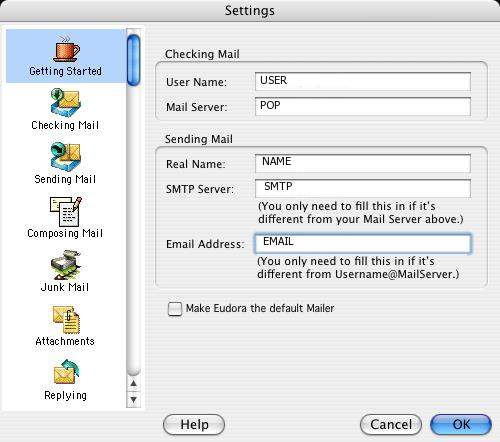Screen dimensions: 500x442
Task: Click the sidebar scroll up arrow
Action: click(134, 383)
